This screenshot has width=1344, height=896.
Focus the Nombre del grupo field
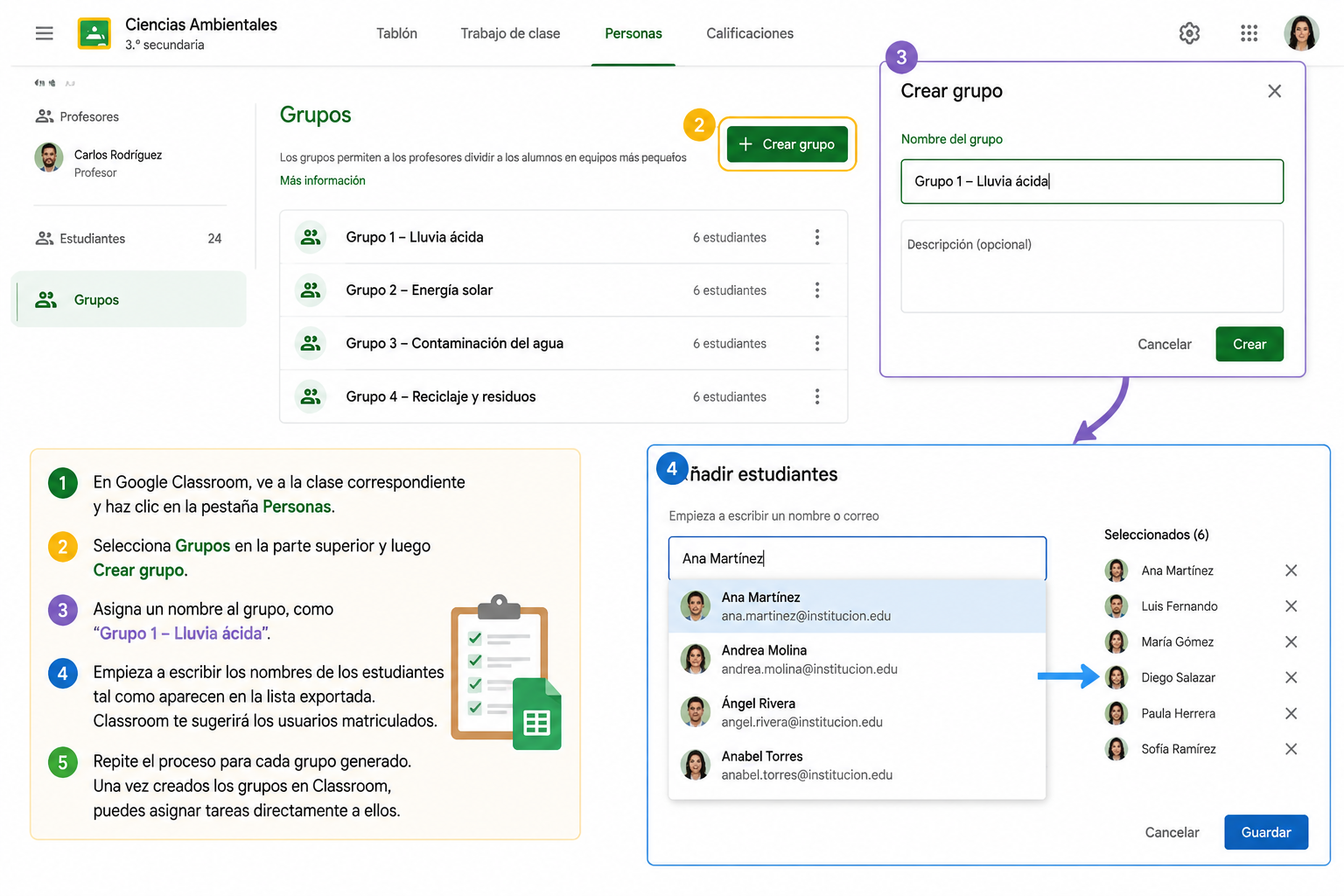pyautogui.click(x=1092, y=181)
